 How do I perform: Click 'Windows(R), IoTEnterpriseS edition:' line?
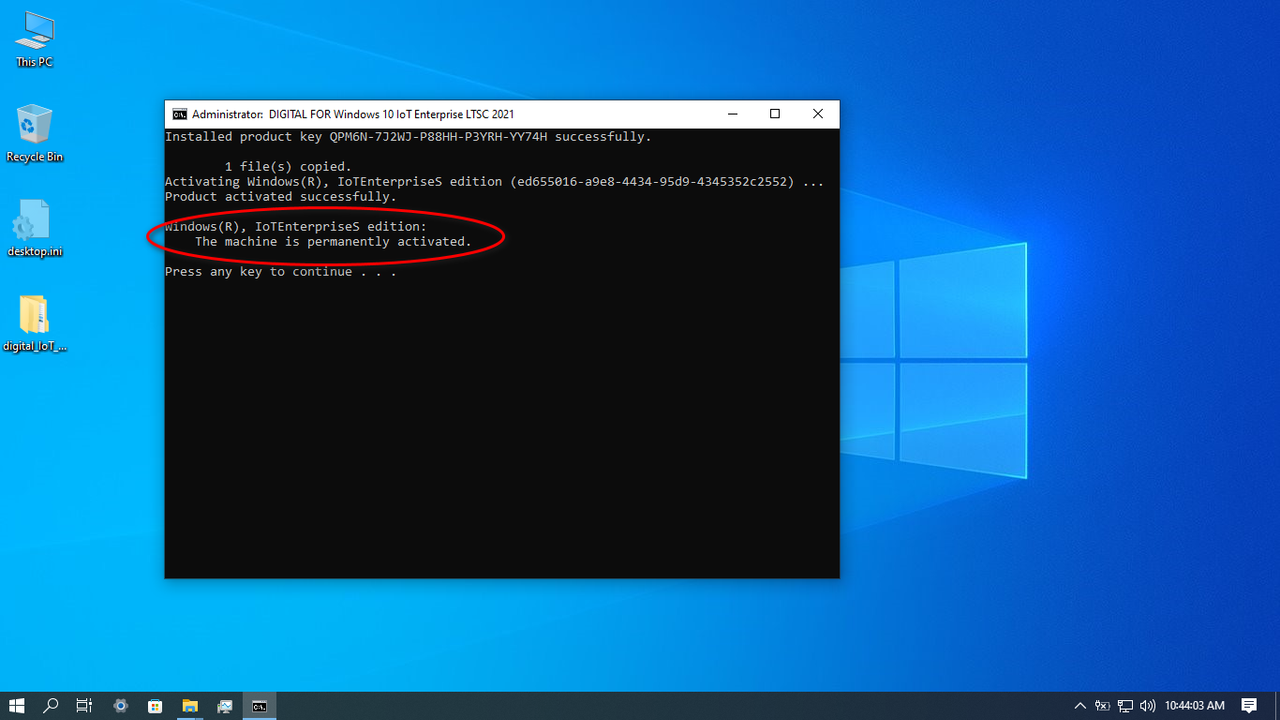[x=296, y=227]
